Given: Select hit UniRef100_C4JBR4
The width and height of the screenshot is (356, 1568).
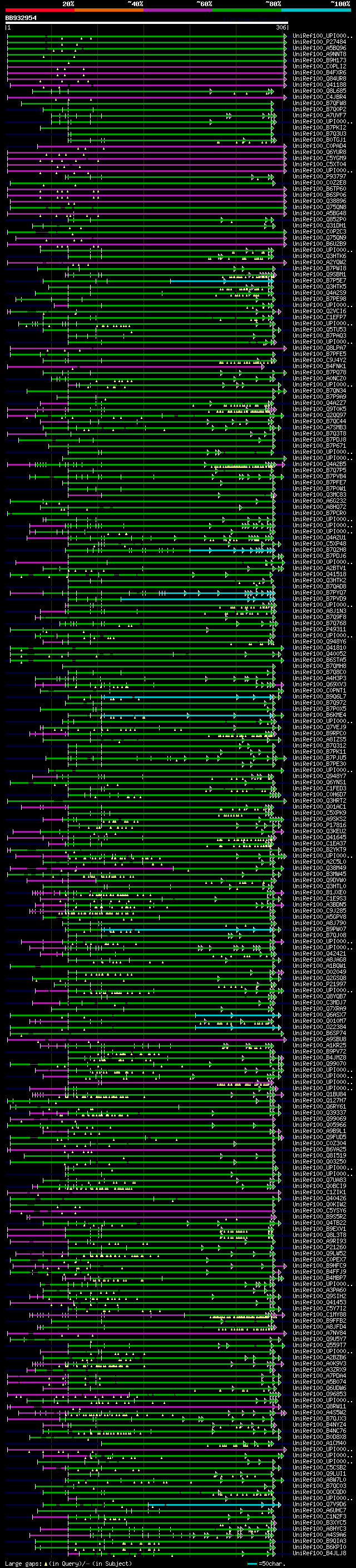Looking at the screenshot, I should coord(319,97).
